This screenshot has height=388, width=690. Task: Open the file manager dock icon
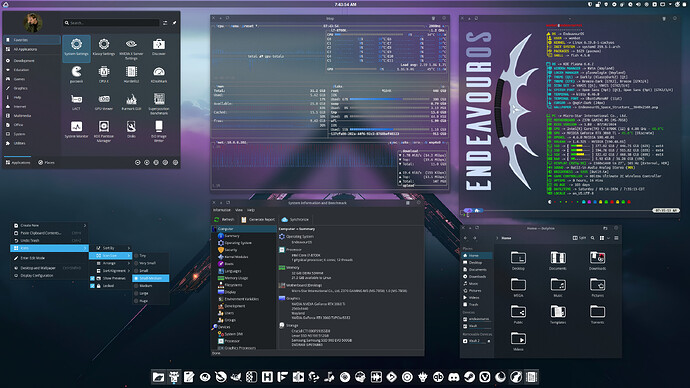[x=158, y=377]
